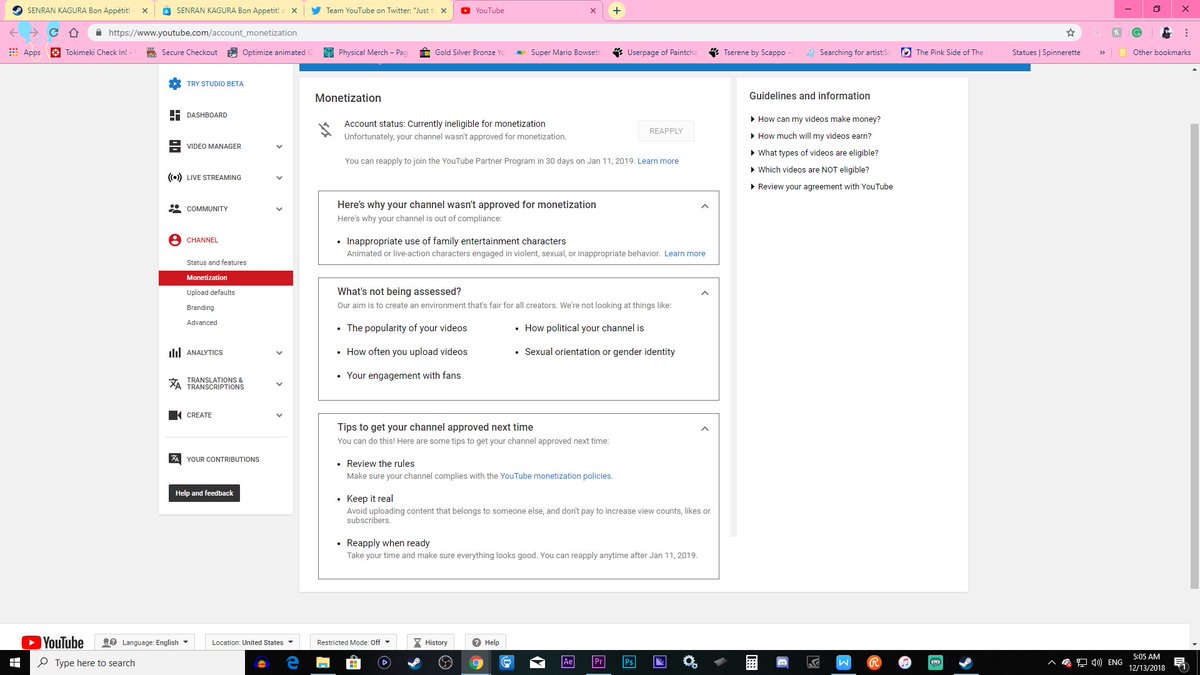1200x675 pixels.
Task: Click the Try Studio Beta gear icon
Action: coord(175,84)
